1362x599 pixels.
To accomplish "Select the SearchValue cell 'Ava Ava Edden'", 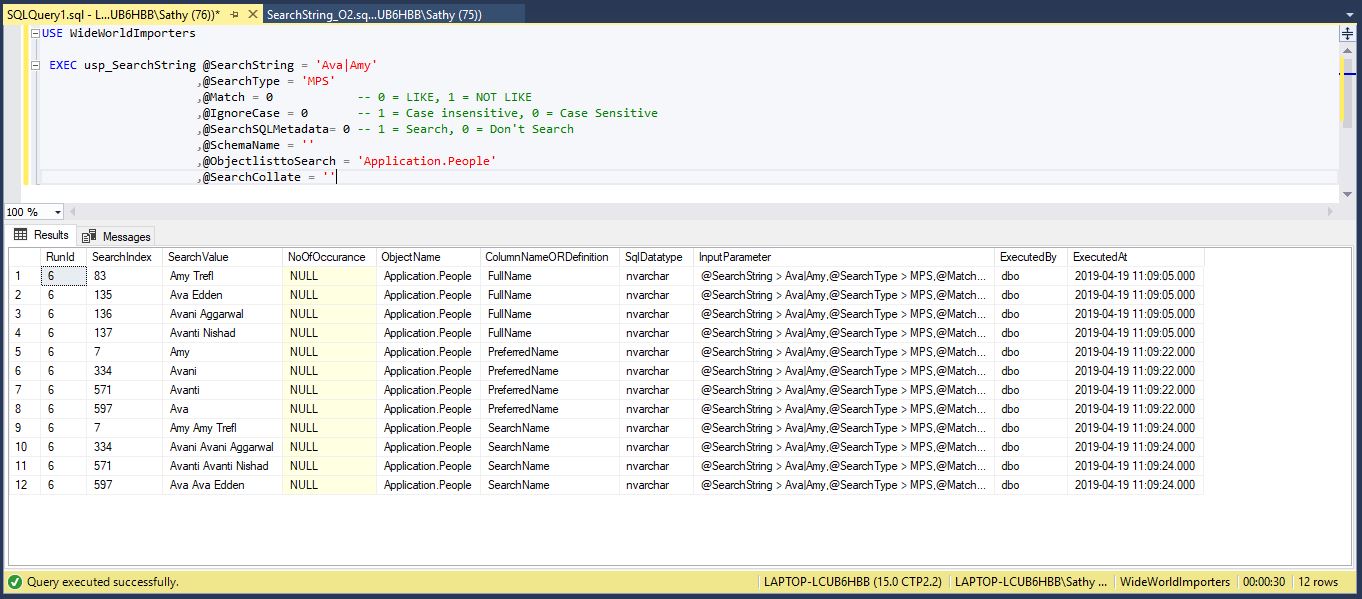I will click(x=222, y=485).
